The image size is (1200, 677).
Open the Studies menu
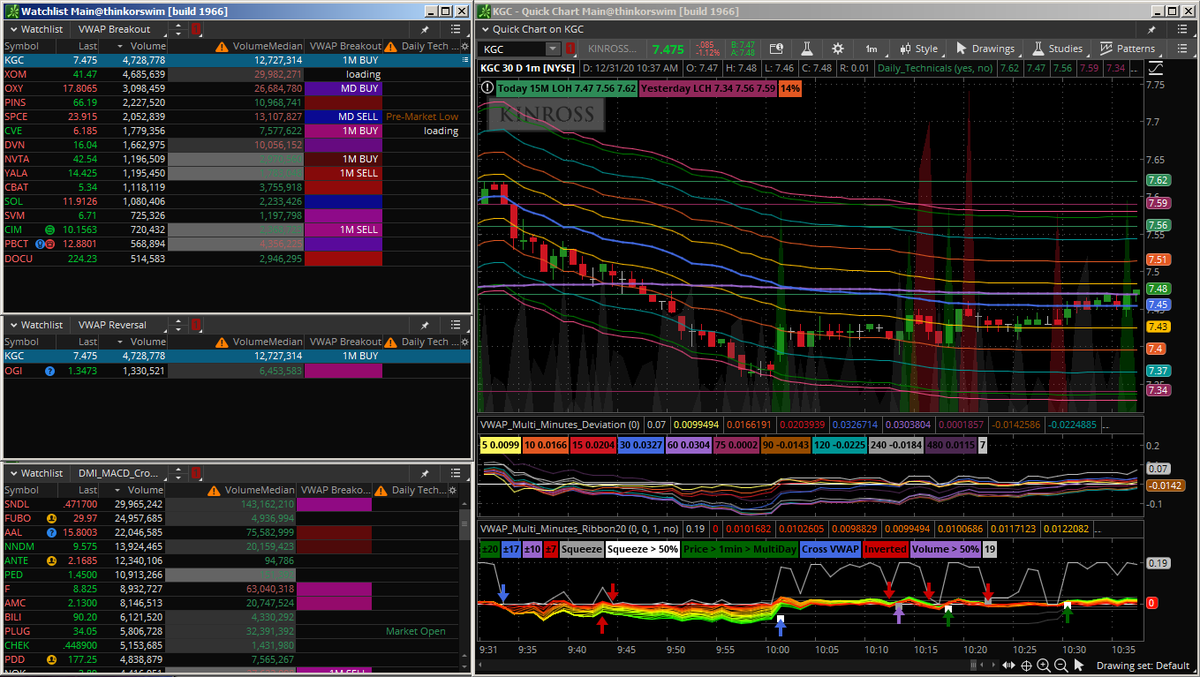[1058, 49]
